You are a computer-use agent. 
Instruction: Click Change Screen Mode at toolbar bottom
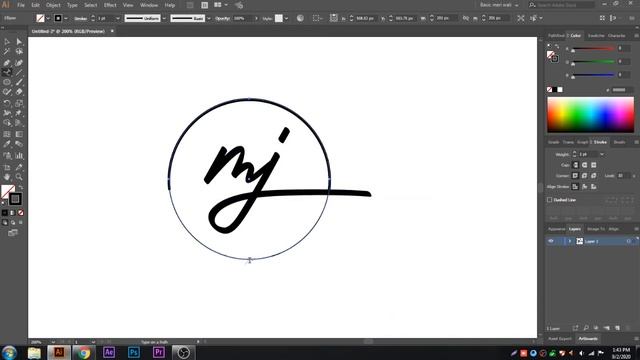(x=13, y=233)
